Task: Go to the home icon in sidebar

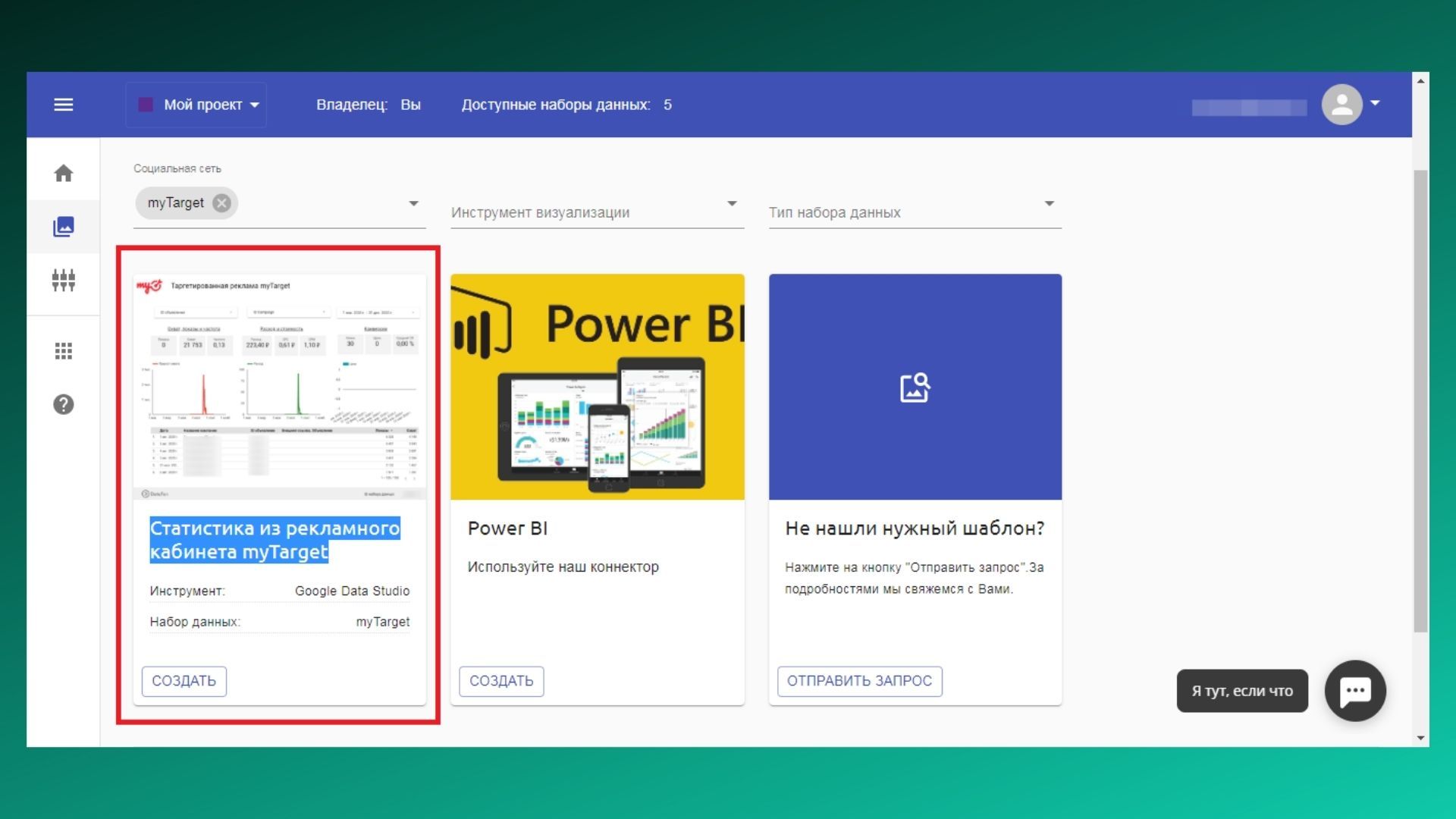Action: coord(64,174)
